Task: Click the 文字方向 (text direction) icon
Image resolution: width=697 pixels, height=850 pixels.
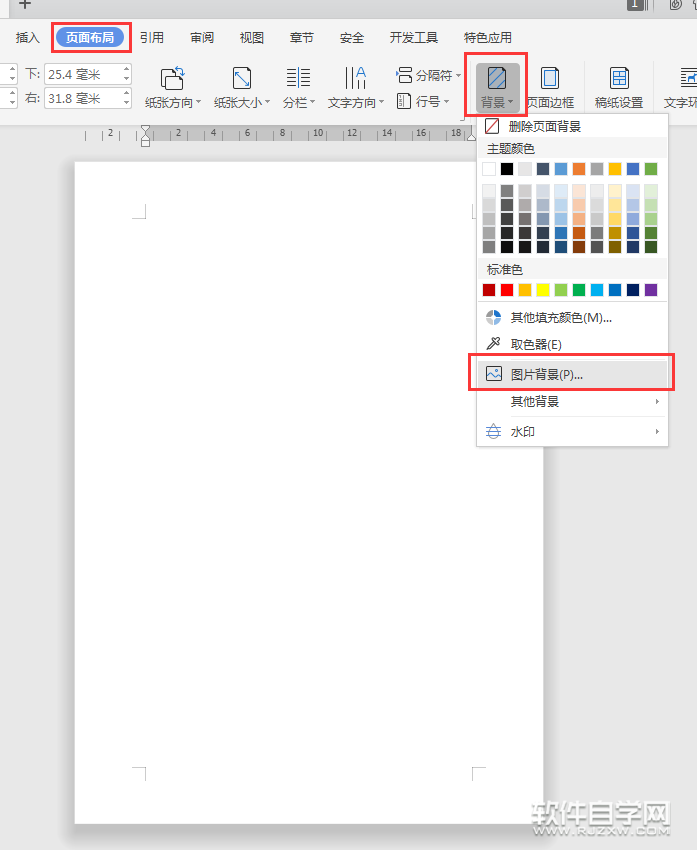Action: click(x=355, y=79)
